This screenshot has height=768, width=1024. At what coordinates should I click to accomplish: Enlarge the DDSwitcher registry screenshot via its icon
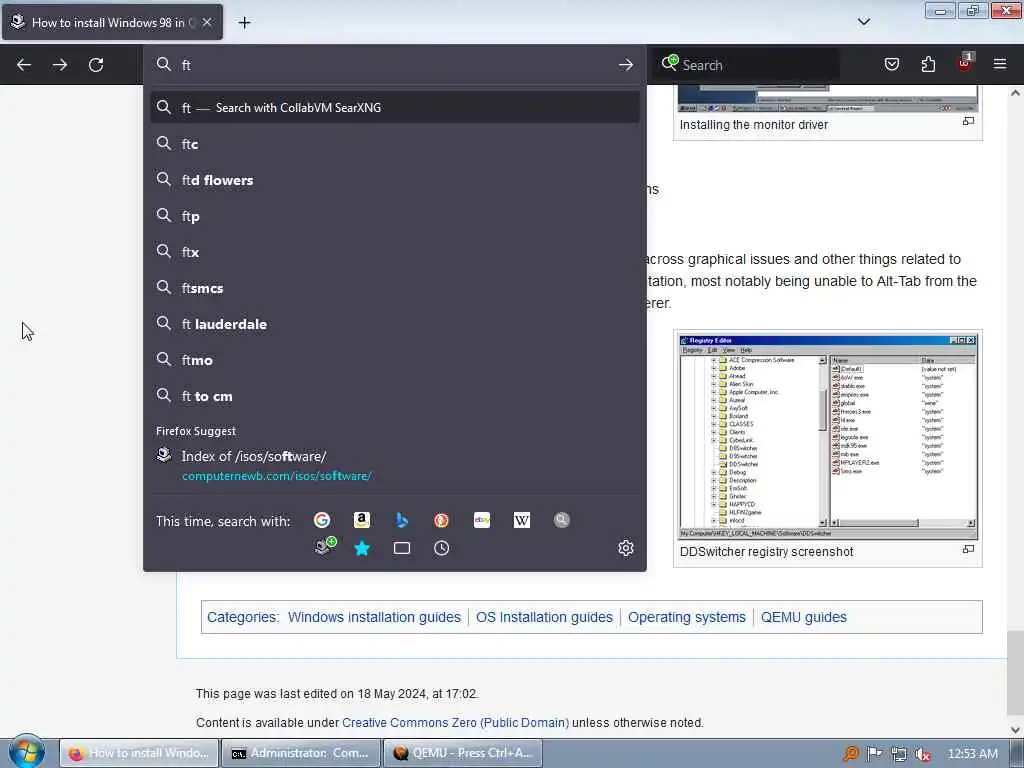coord(968,550)
